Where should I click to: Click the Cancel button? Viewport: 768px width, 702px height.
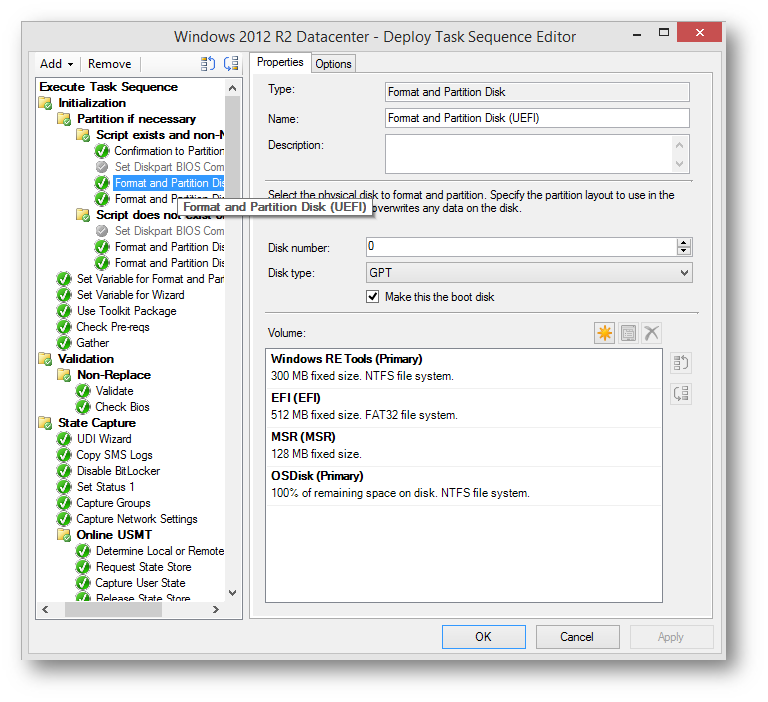coord(577,637)
